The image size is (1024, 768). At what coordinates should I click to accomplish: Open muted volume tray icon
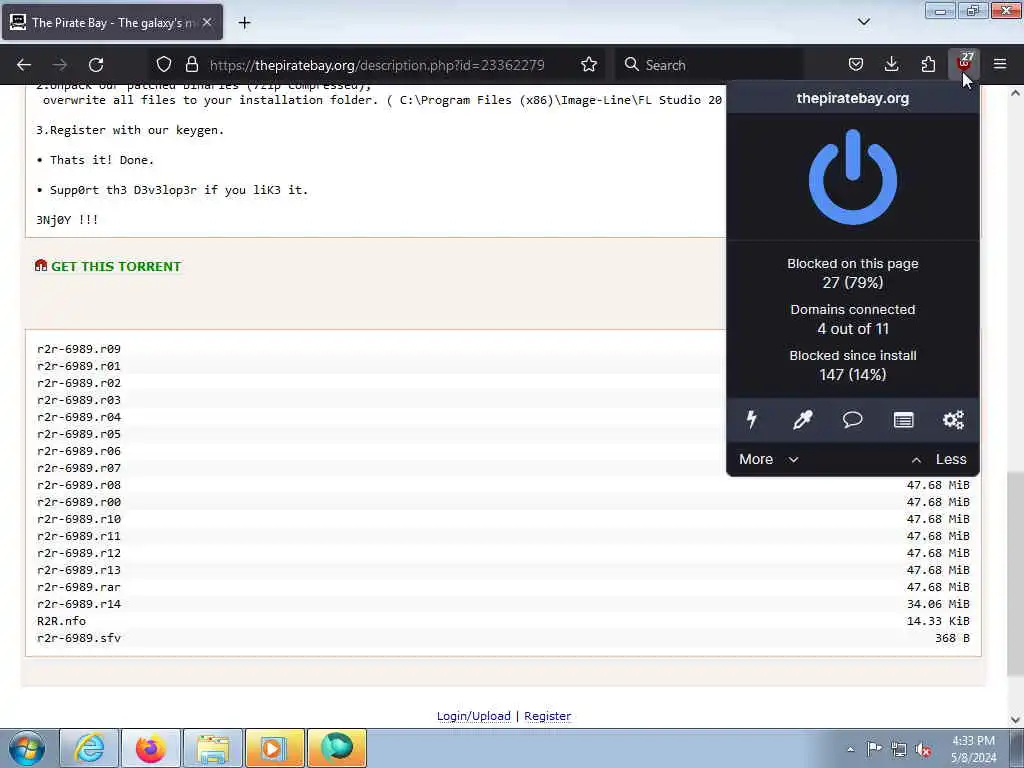[923, 749]
